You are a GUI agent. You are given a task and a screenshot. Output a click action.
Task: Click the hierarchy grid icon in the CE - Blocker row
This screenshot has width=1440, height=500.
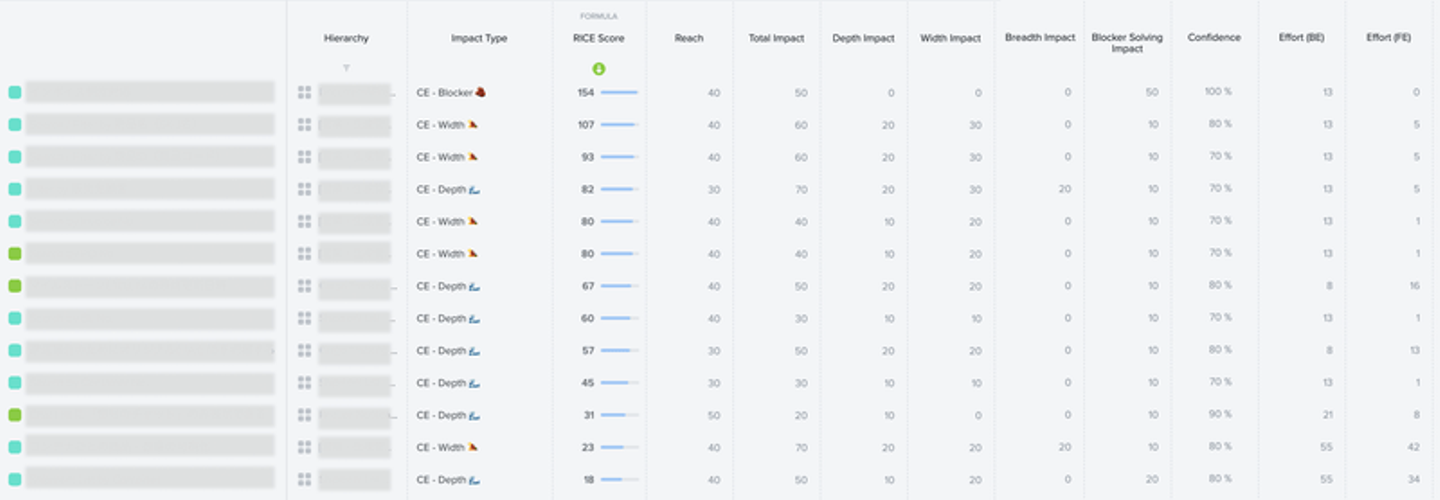pos(305,93)
